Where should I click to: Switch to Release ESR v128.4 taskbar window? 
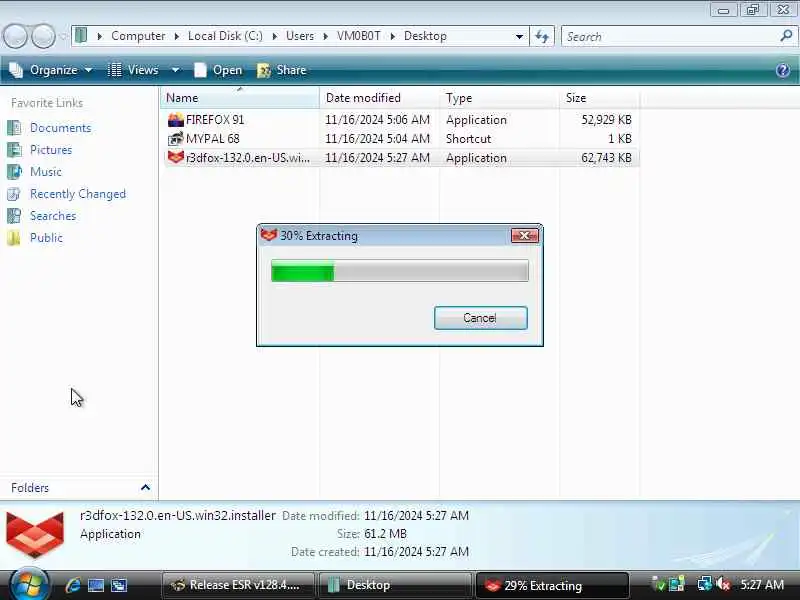point(238,585)
